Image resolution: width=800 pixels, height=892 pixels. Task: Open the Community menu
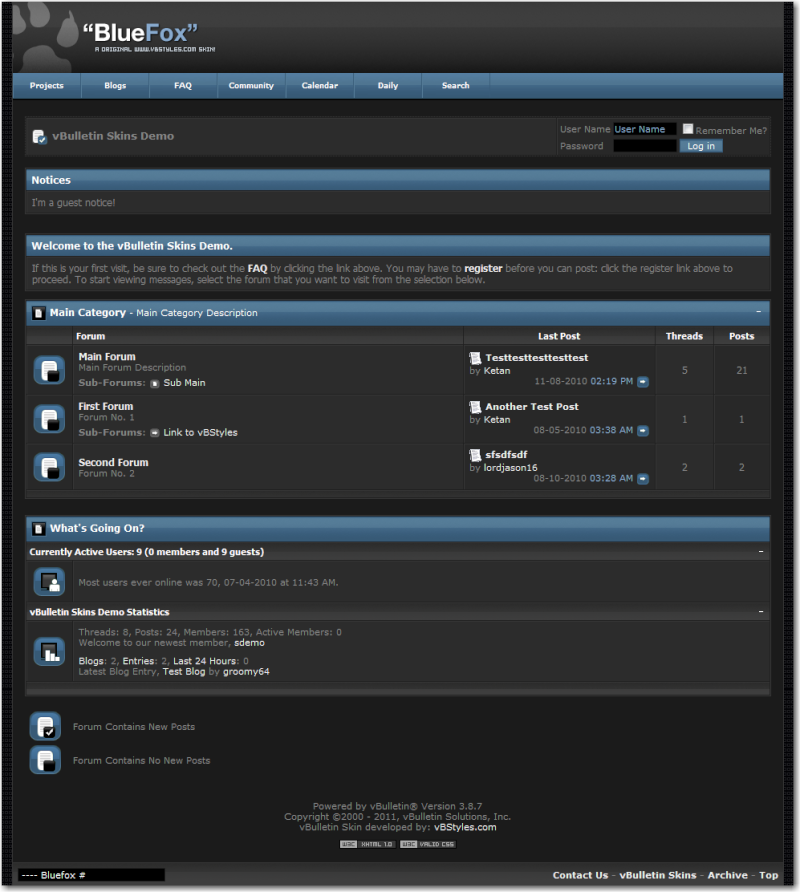point(251,85)
